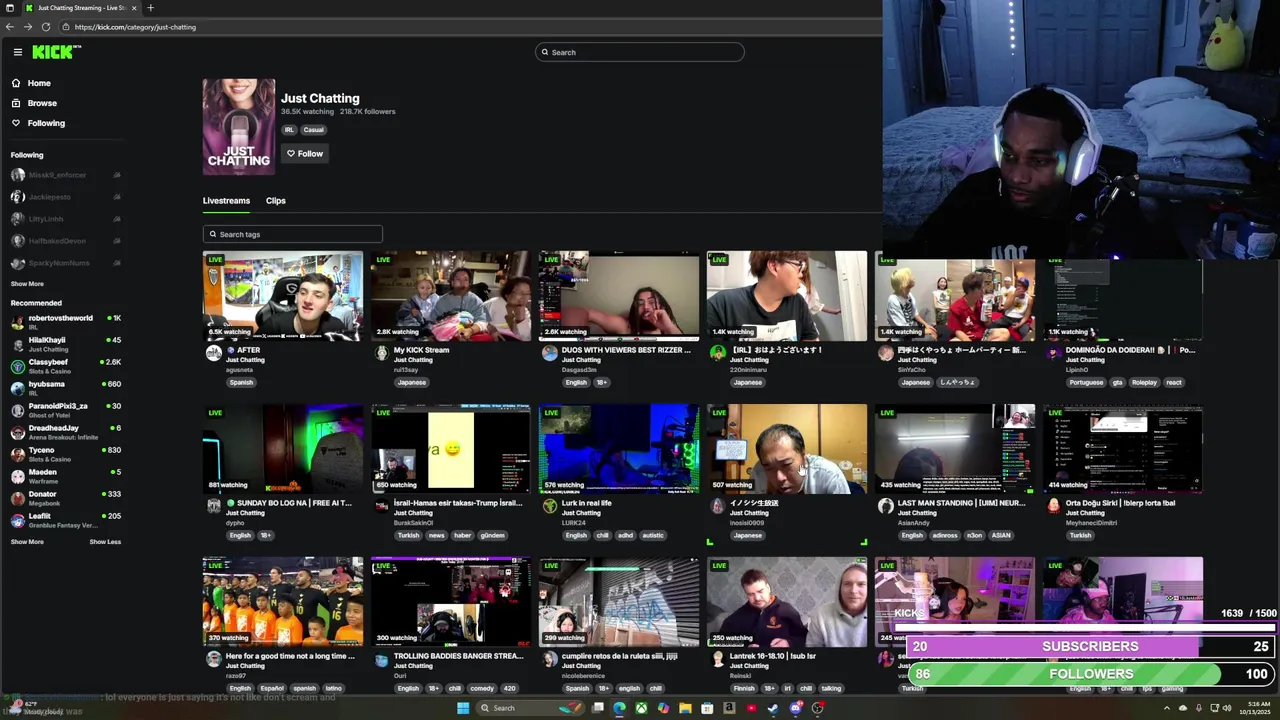Expand Recommended list with Show More
This screenshot has height=720, width=1280.
pyautogui.click(x=27, y=542)
